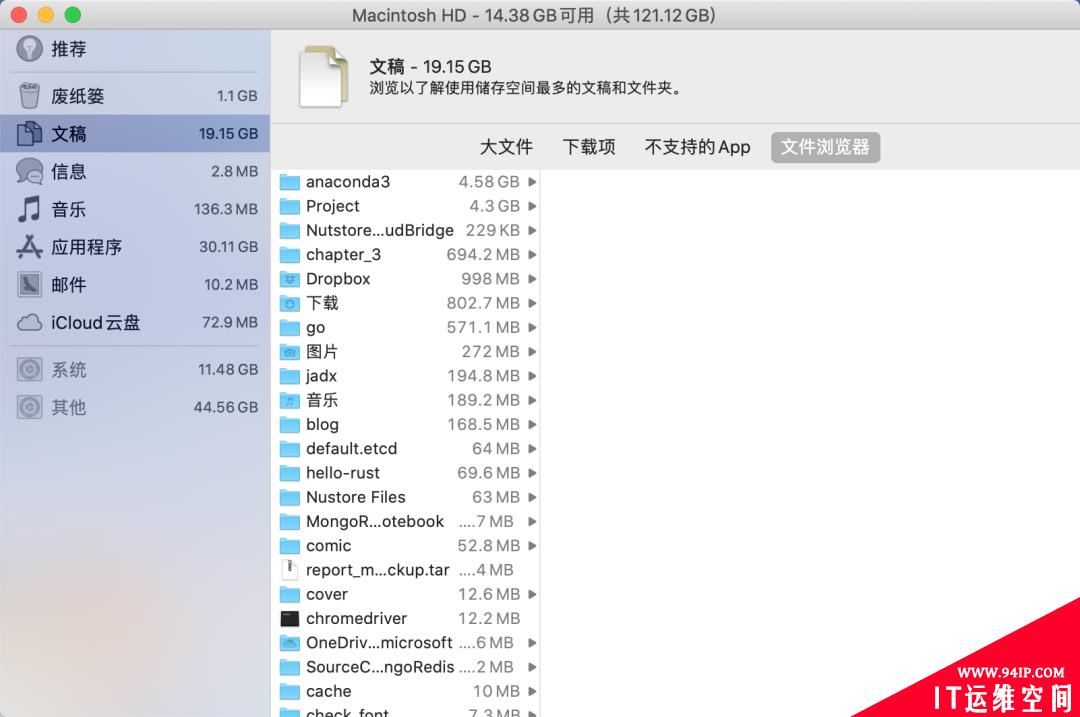Viewport: 1080px width, 717px height.
Task: Expand the default.etcd folder arrow
Action: (x=532, y=448)
